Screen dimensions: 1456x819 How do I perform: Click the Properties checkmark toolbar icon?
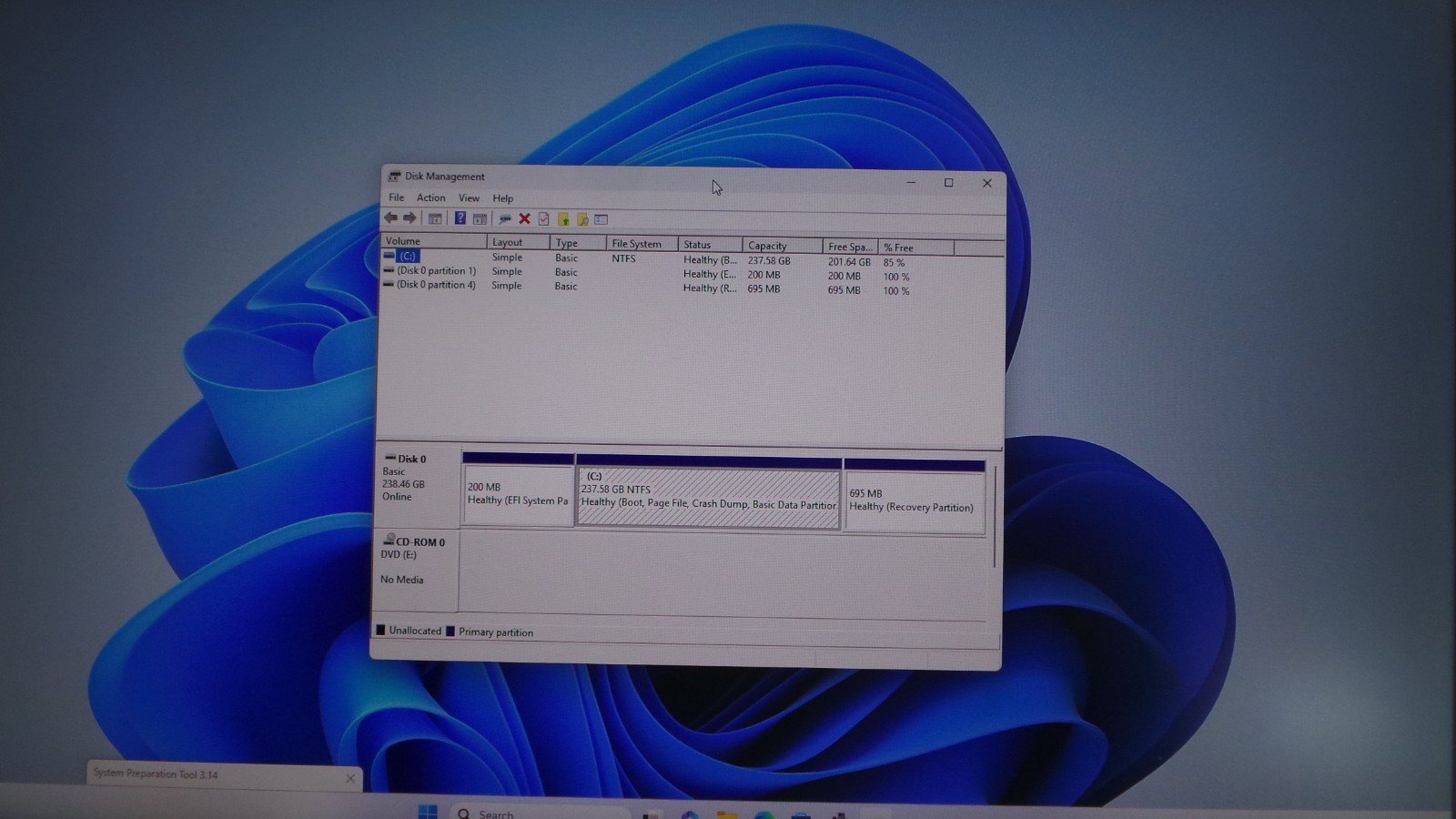point(544,219)
